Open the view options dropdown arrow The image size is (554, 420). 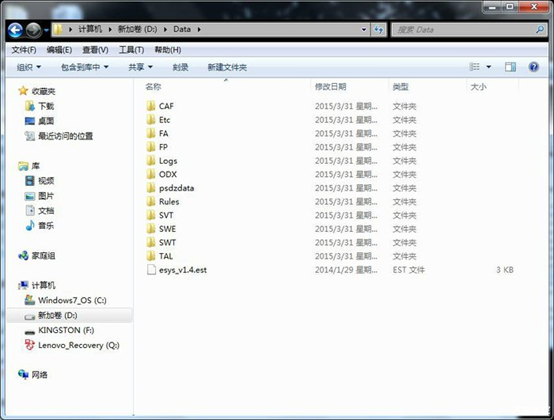coord(489,67)
